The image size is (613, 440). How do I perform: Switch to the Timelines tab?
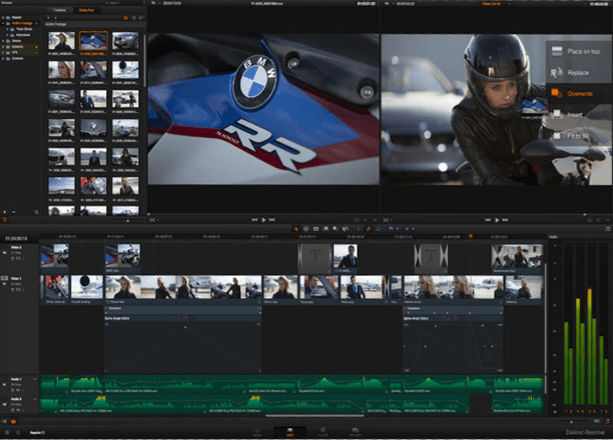click(x=59, y=10)
